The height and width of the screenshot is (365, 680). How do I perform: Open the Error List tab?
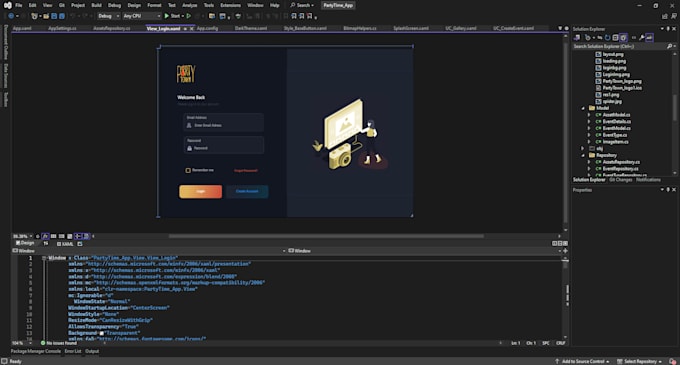pyautogui.click(x=73, y=351)
